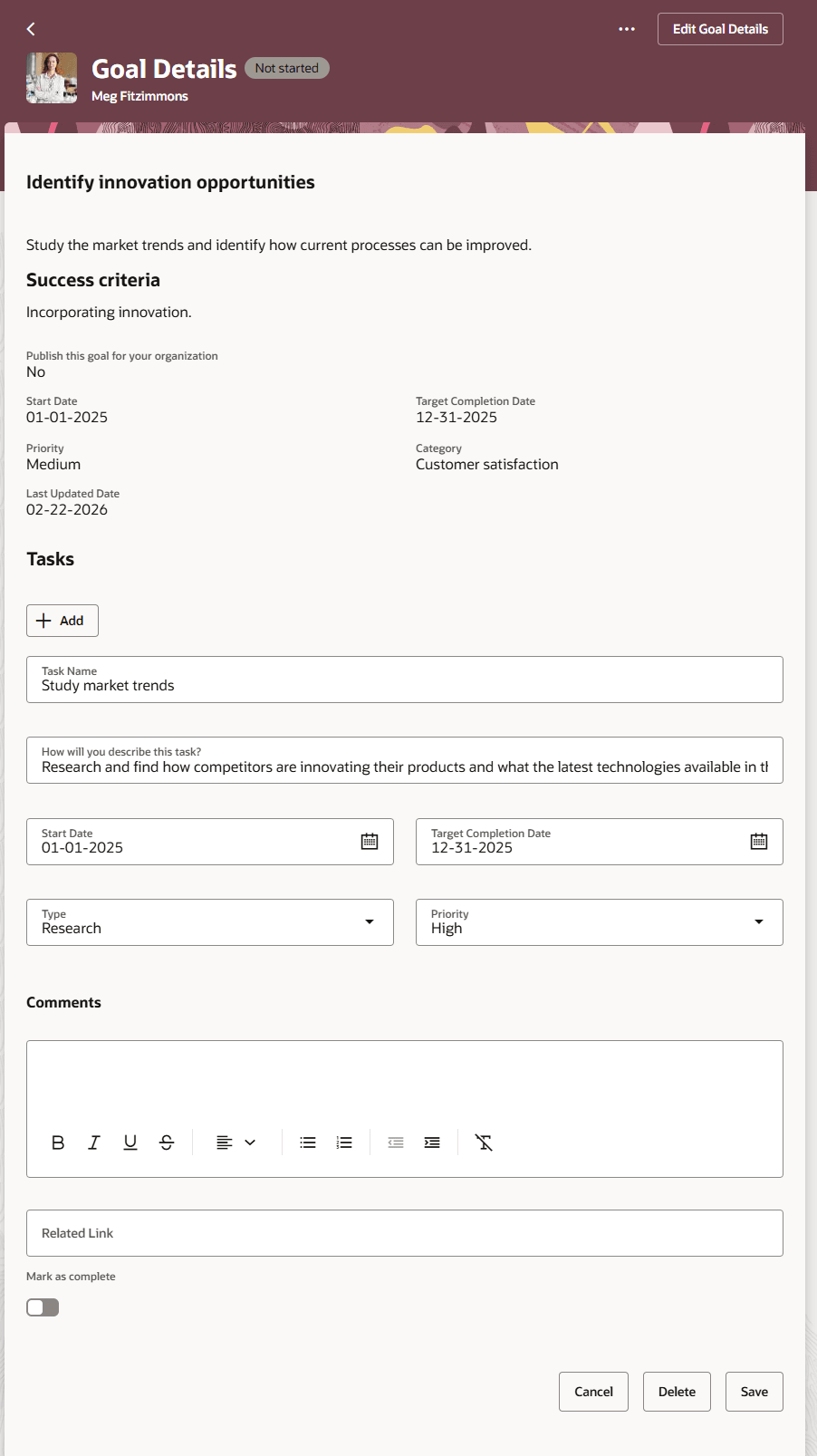
Task: Toggle bold formatting in comments
Action: [x=58, y=1143]
